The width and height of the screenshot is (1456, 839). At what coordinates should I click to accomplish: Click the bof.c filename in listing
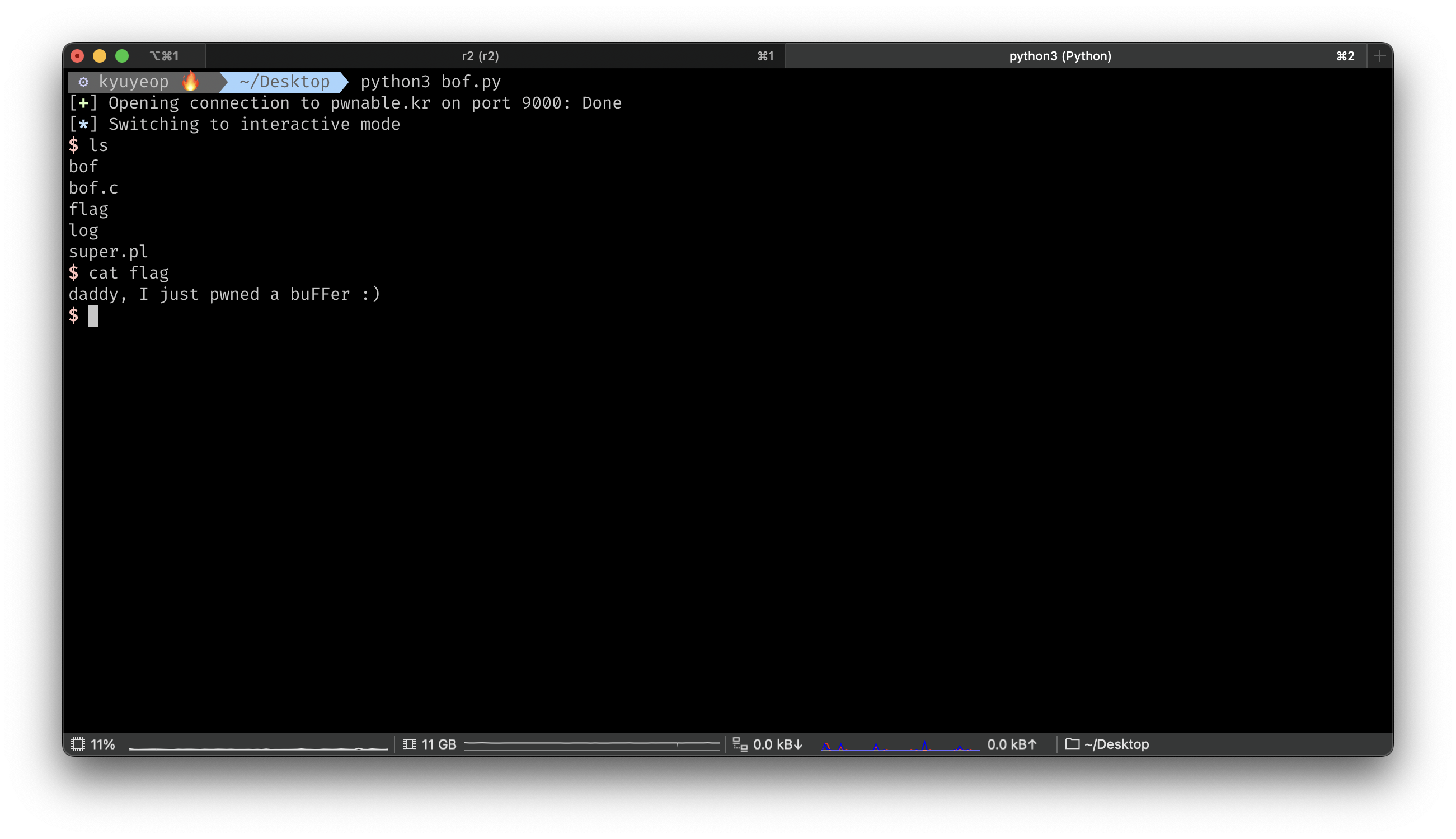click(93, 188)
